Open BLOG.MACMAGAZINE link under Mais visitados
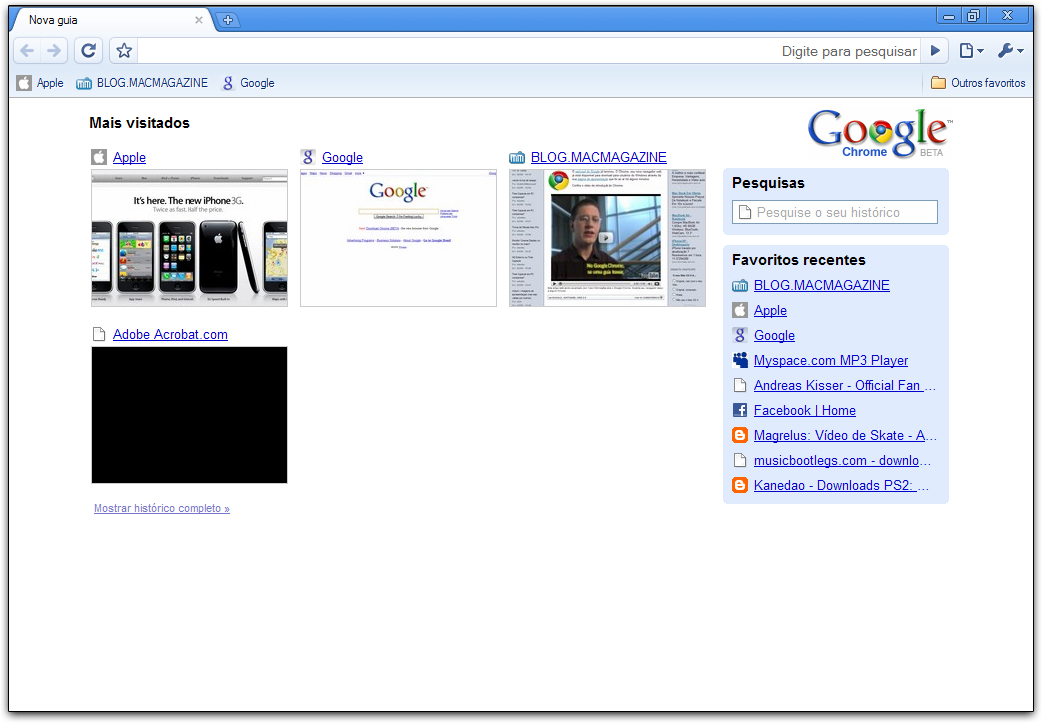Image resolution: width=1042 pixels, height=723 pixels. [x=598, y=157]
